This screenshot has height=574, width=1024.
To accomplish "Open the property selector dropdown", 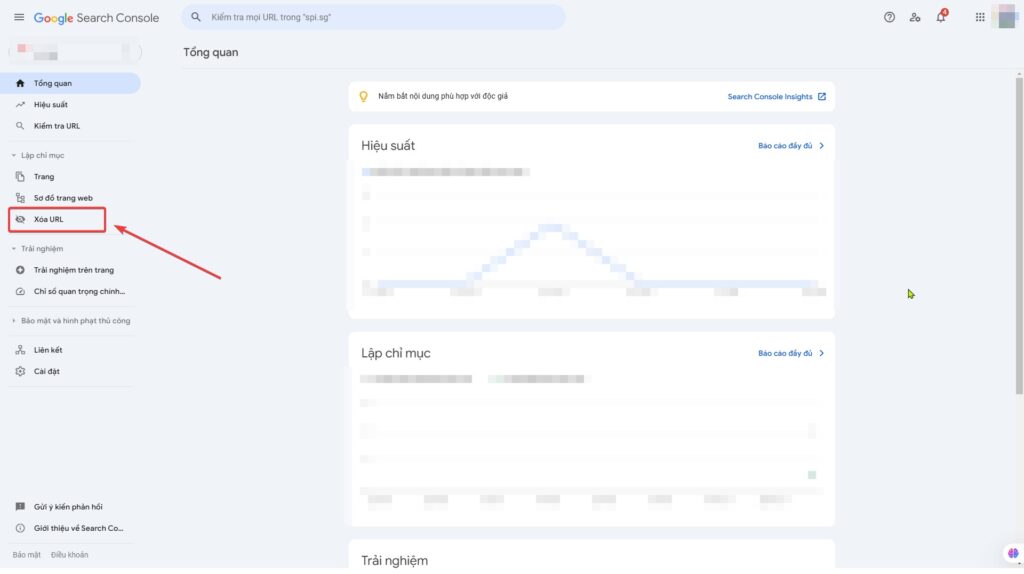I will [x=75, y=52].
